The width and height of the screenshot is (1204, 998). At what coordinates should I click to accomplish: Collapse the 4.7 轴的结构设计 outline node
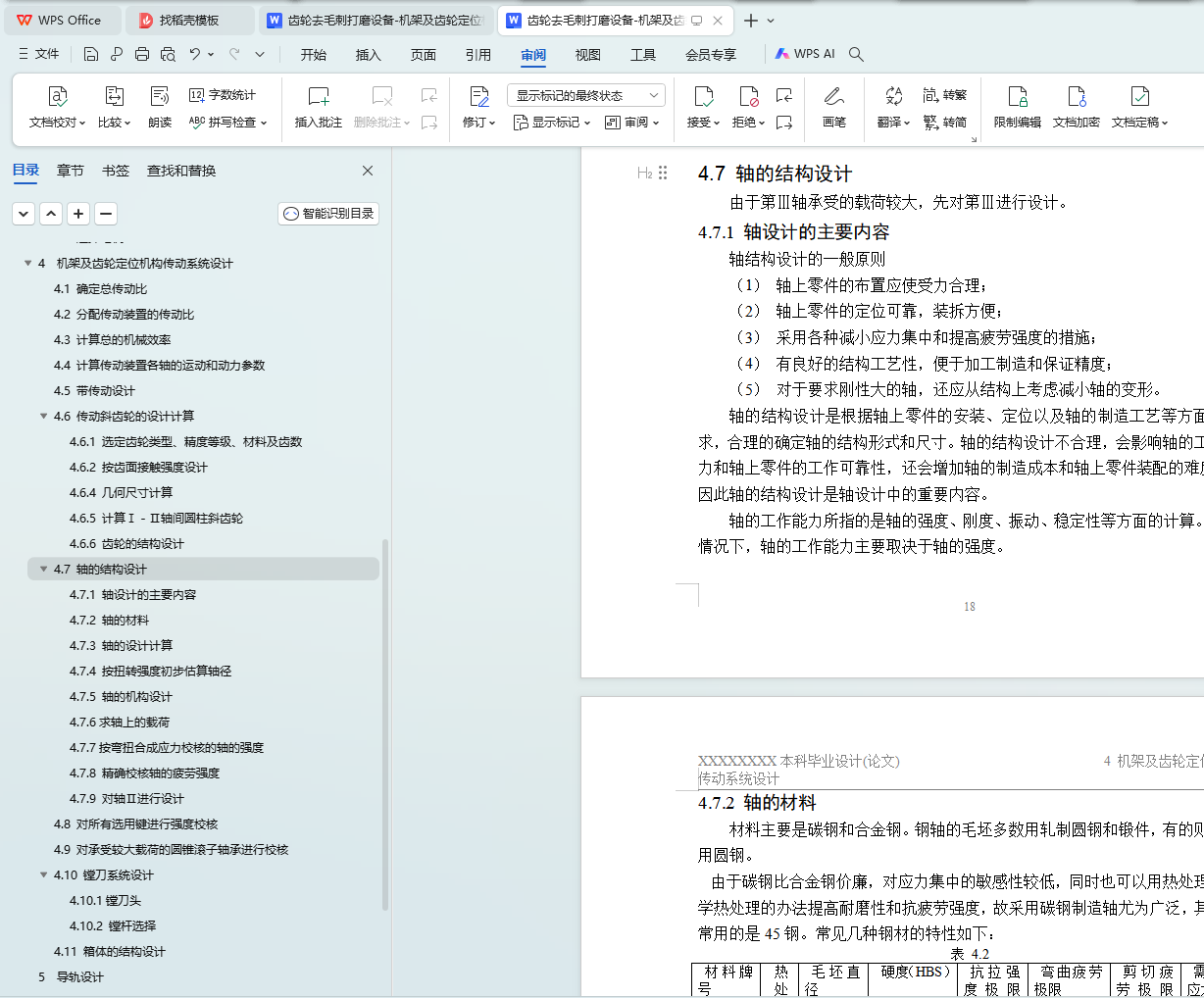coord(44,569)
